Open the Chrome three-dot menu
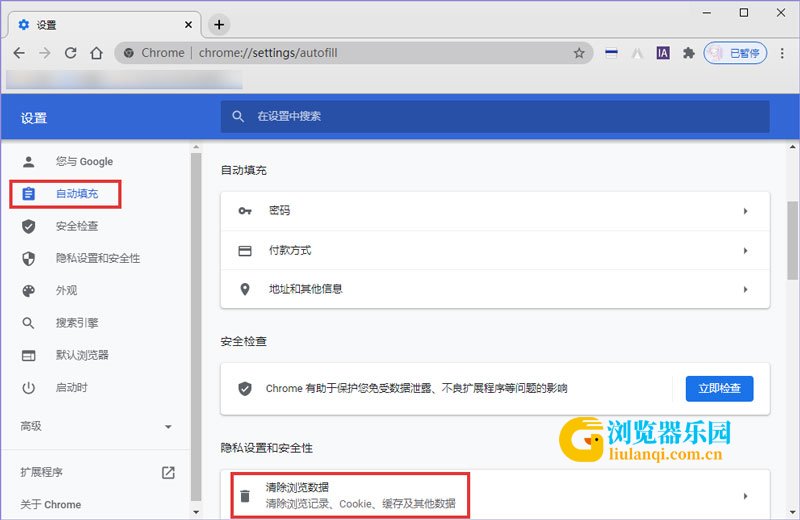800x520 pixels. pyautogui.click(x=782, y=53)
